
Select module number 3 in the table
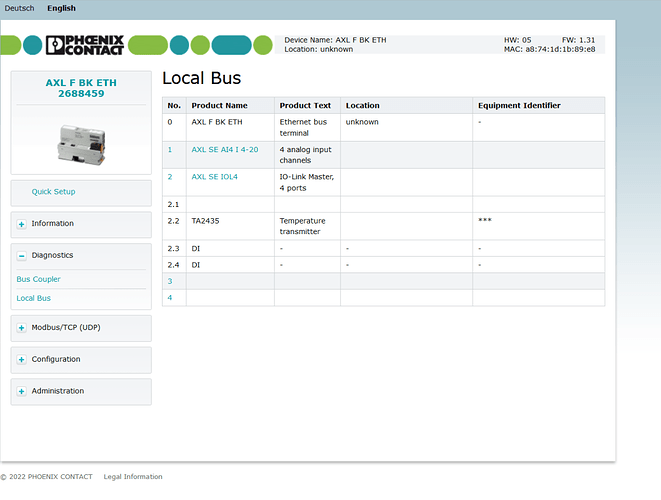[170, 281]
